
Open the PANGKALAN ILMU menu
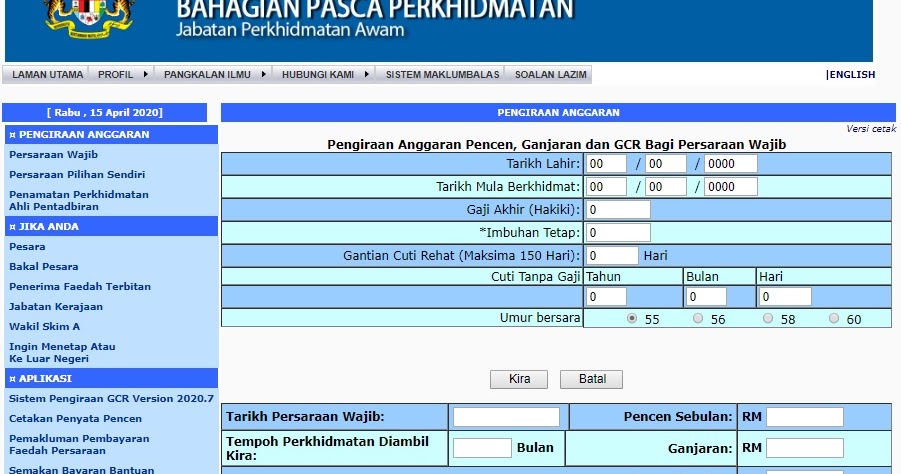pos(207,75)
